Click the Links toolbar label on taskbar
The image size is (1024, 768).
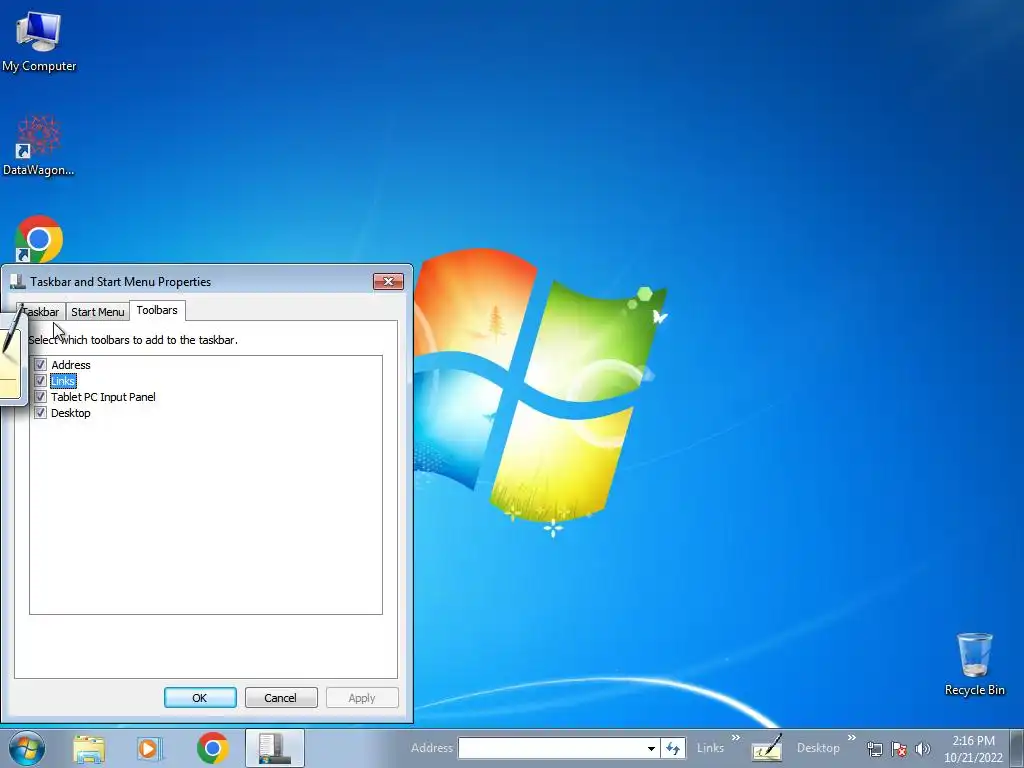pos(710,748)
